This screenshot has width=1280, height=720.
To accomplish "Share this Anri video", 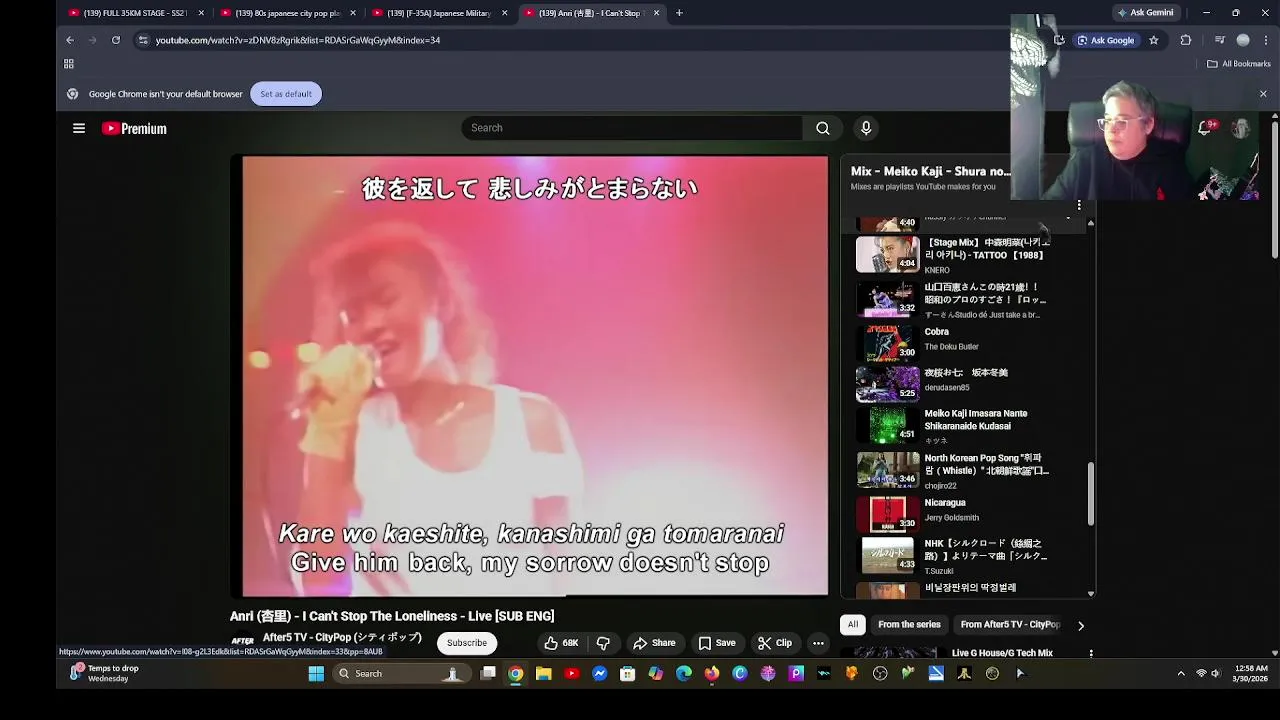I will pyautogui.click(x=654, y=643).
